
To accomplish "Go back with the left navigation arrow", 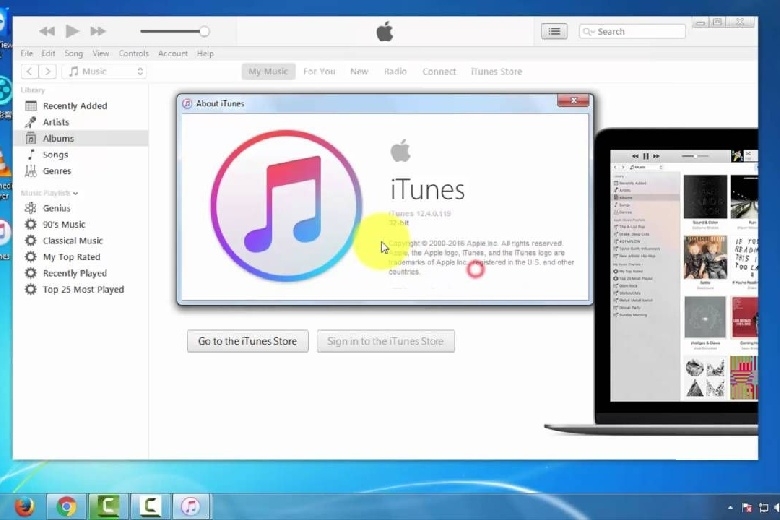I will pyautogui.click(x=30, y=71).
